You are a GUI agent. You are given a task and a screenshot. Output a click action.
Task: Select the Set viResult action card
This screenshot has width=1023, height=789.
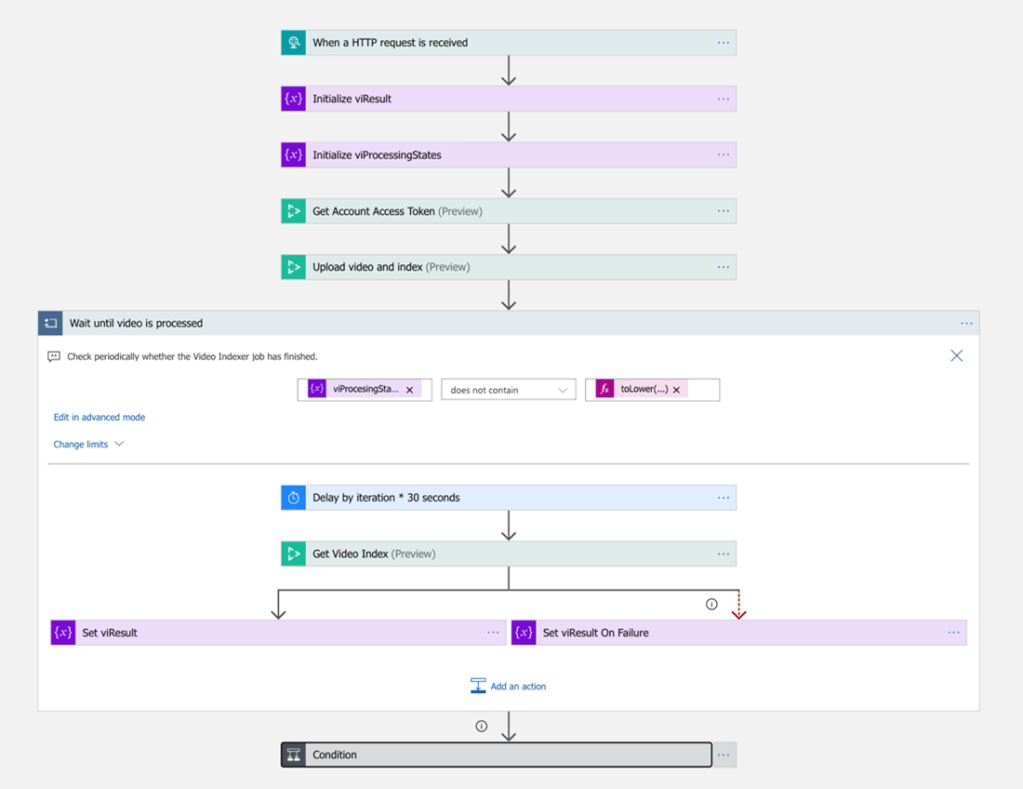(x=270, y=633)
